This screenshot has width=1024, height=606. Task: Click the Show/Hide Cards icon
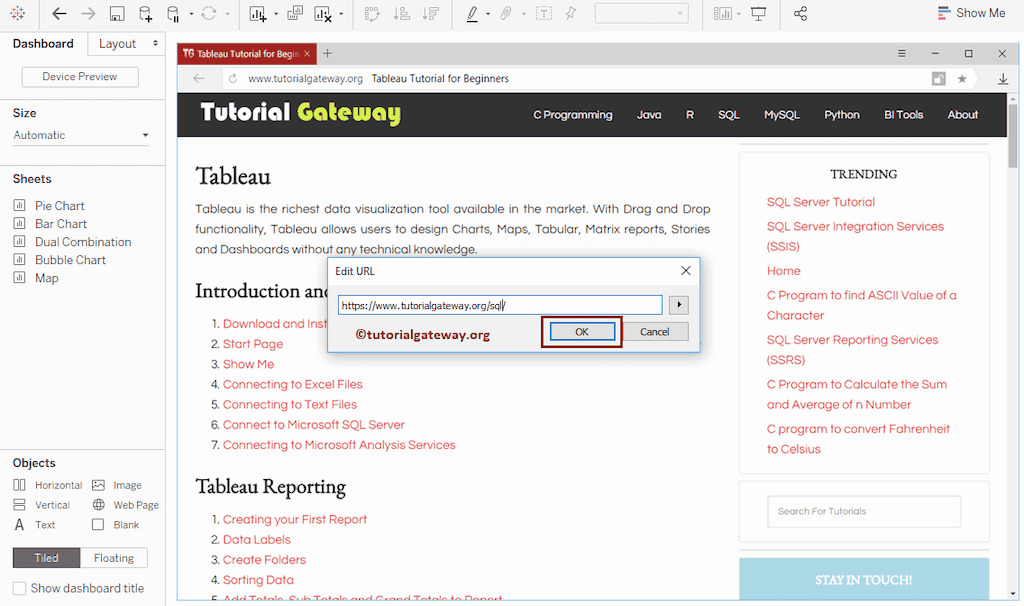[x=722, y=14]
